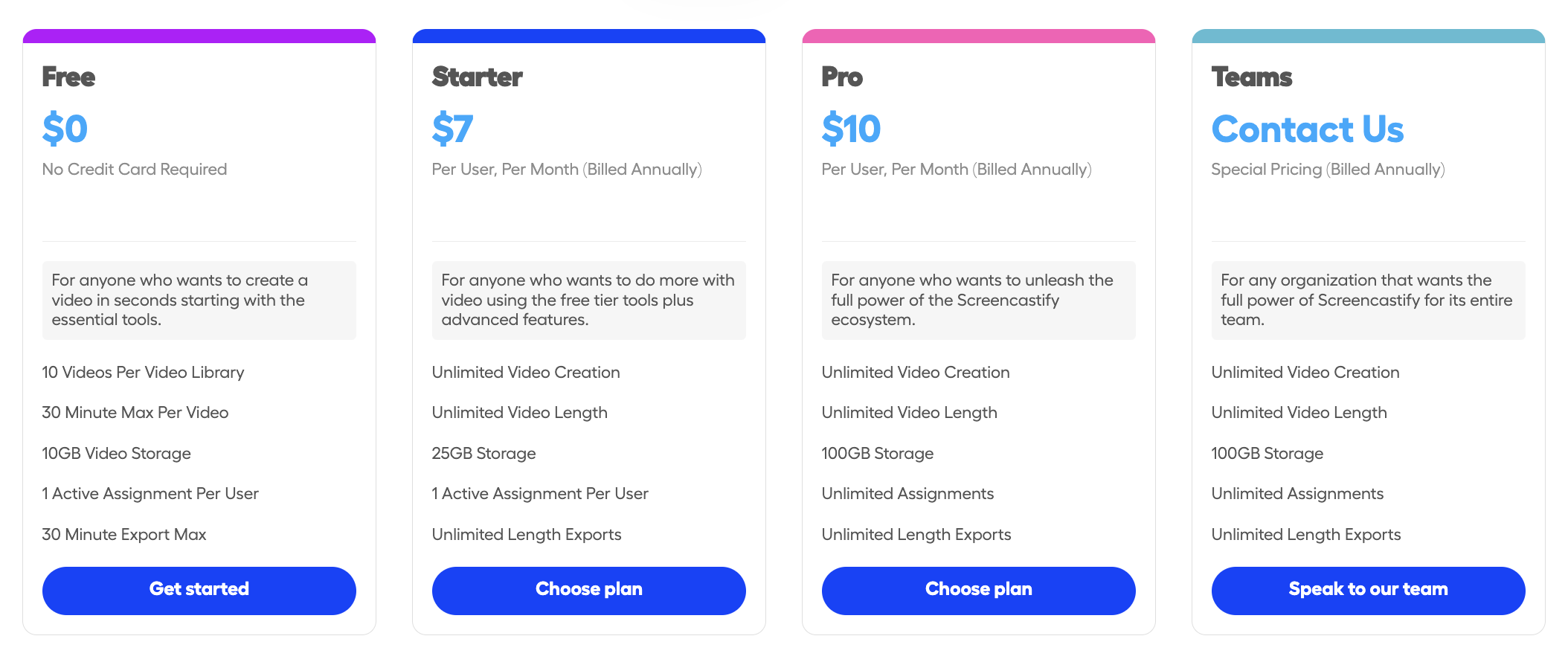The width and height of the screenshot is (1568, 662).
Task: Click Special Pricing (Billed Annually) text
Action: (1328, 169)
